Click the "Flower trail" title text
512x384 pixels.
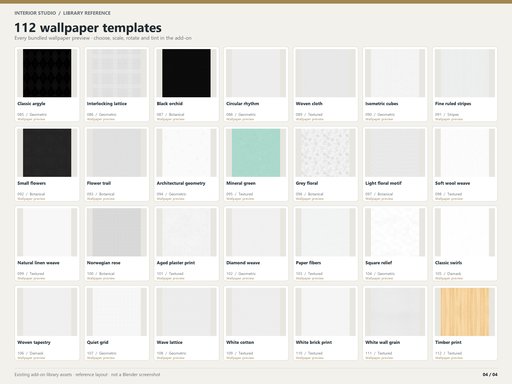point(99,183)
